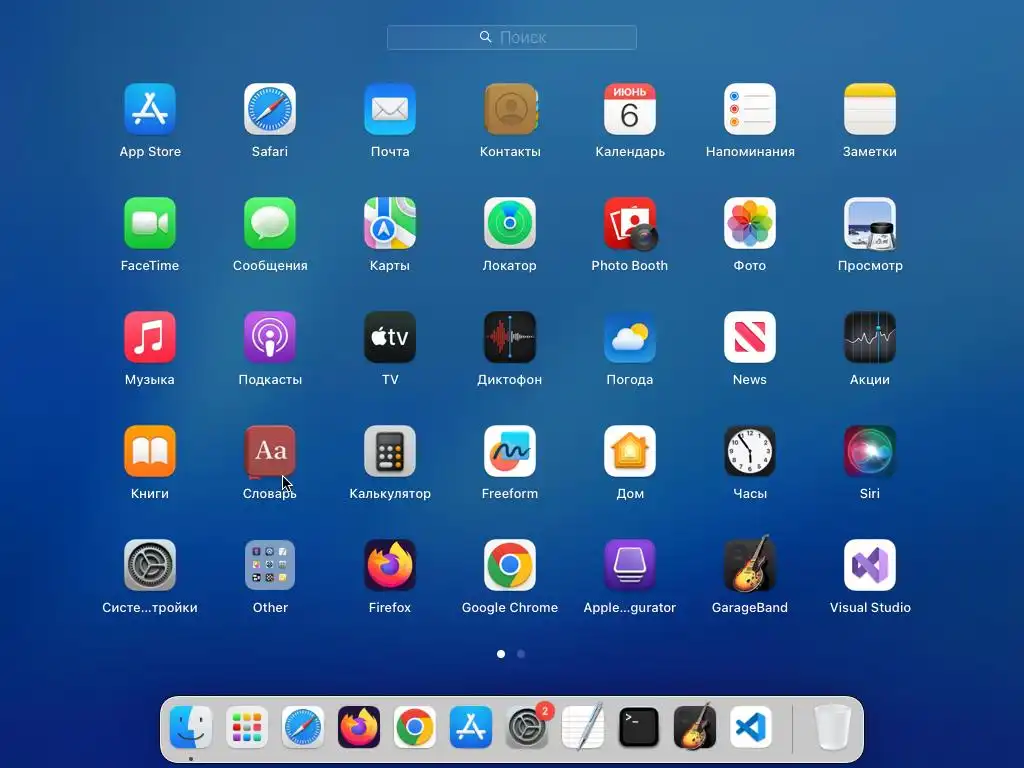This screenshot has height=768, width=1024.
Task: Open Контакты app
Action: tap(510, 109)
